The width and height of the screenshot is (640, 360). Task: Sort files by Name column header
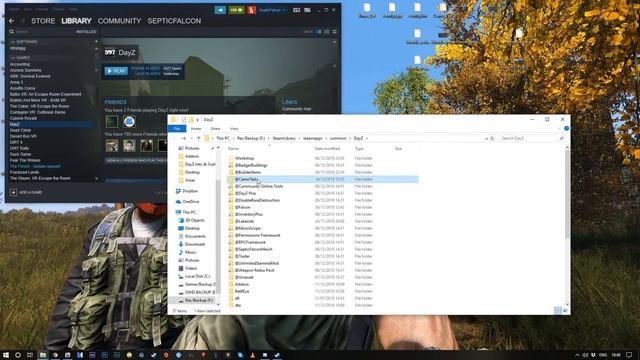[233, 149]
